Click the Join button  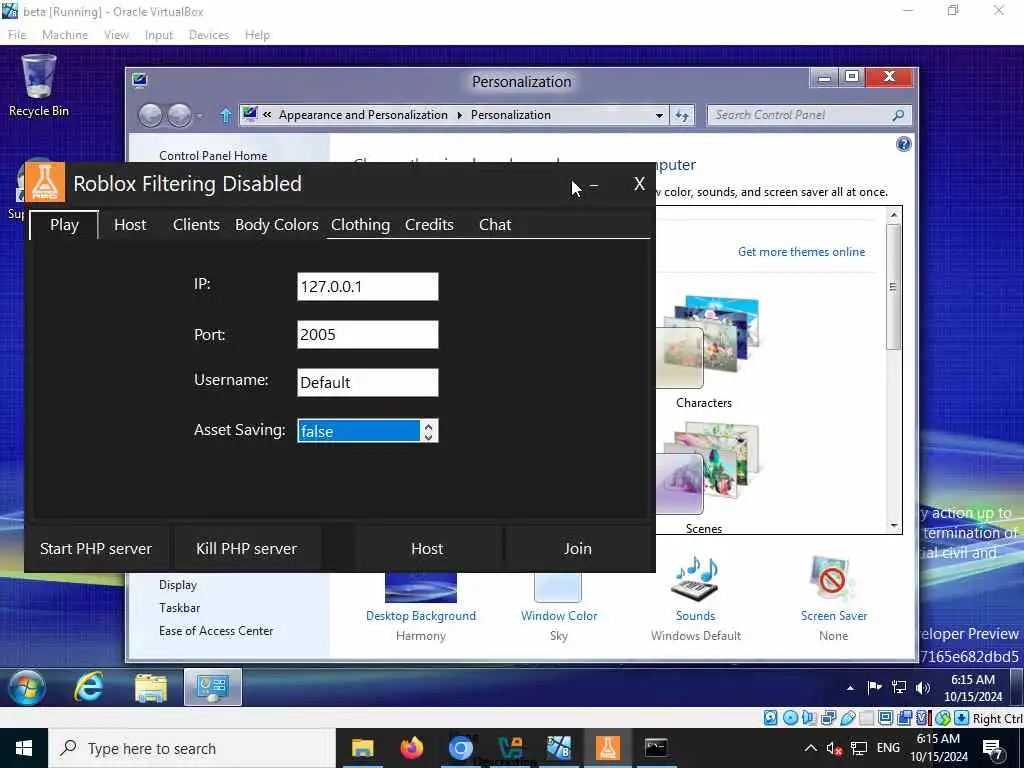pyautogui.click(x=578, y=549)
